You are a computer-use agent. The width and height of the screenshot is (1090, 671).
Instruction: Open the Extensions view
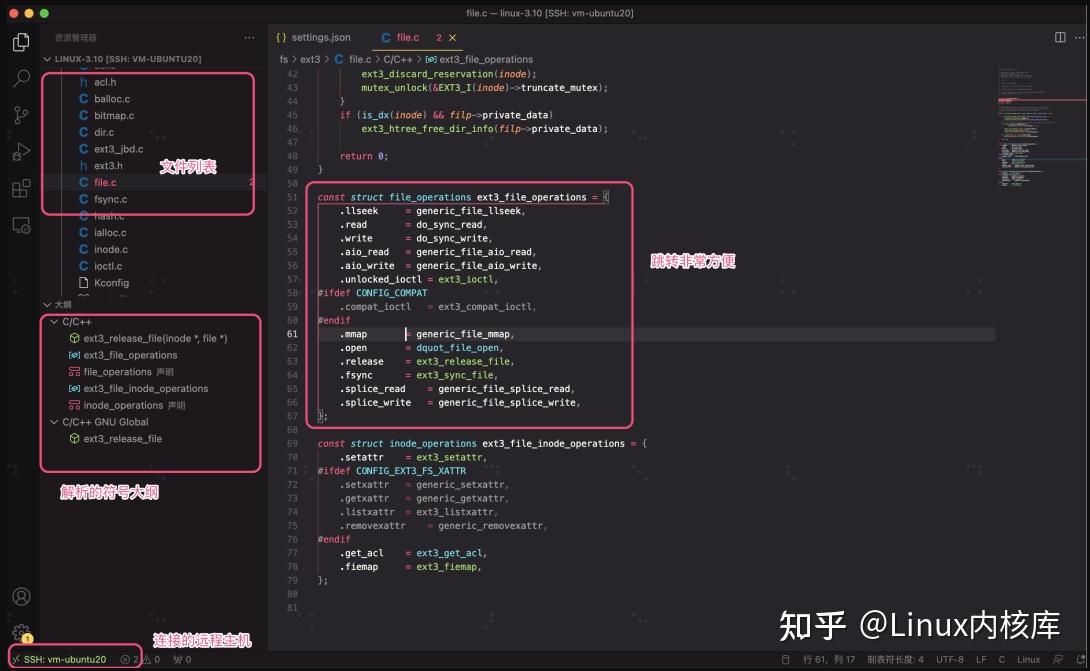pyautogui.click(x=21, y=188)
